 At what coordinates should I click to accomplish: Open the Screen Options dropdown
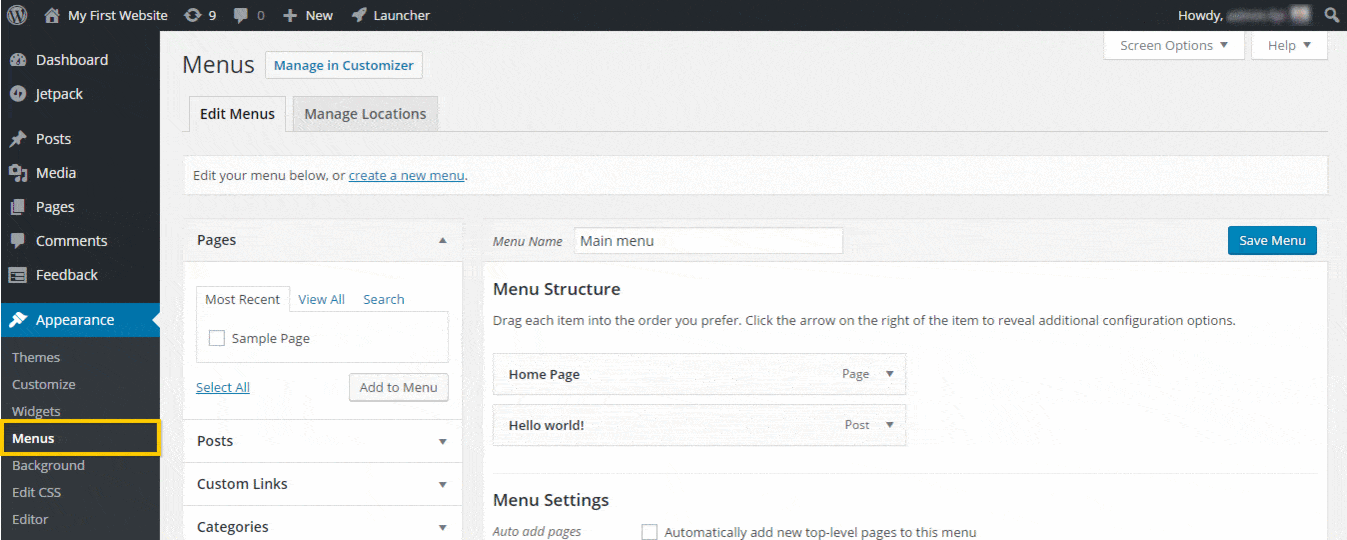tap(1173, 45)
